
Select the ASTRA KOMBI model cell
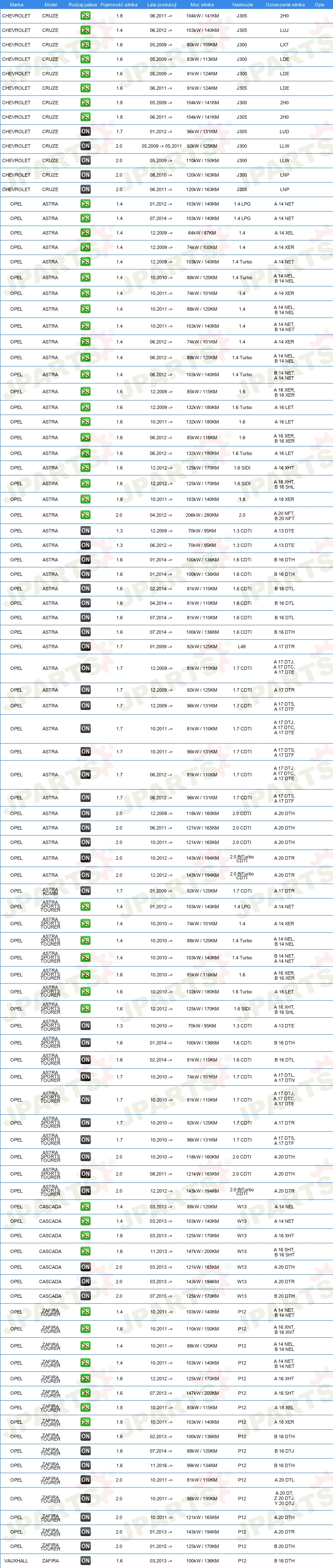(51, 891)
